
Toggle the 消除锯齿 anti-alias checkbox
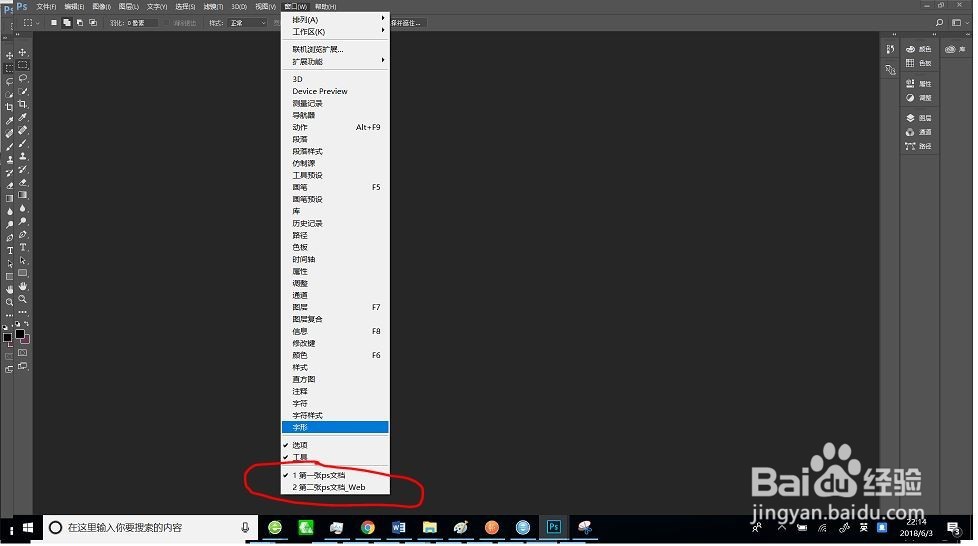[x=167, y=23]
